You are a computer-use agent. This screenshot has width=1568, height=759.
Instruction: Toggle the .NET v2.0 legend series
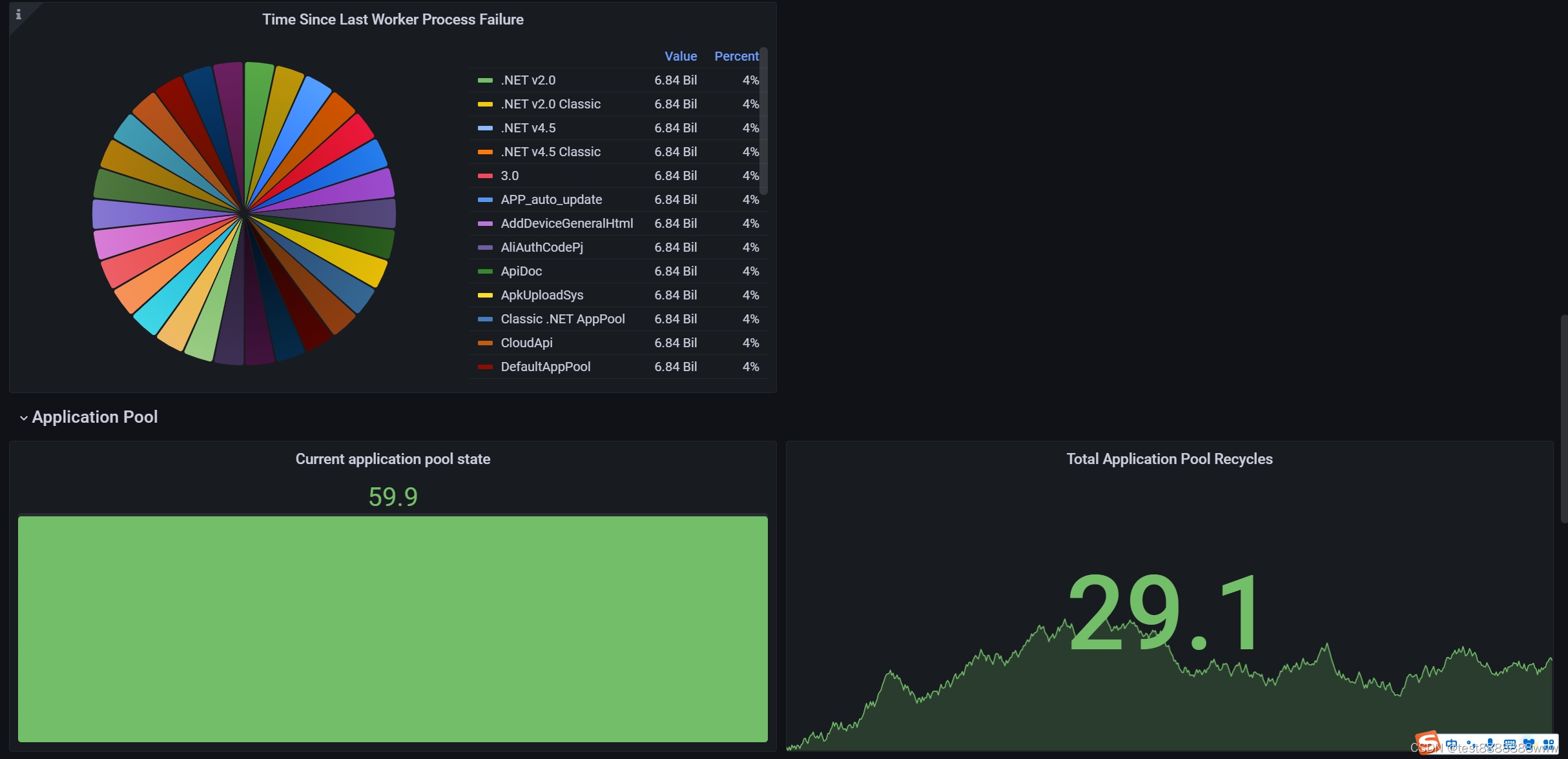(528, 80)
